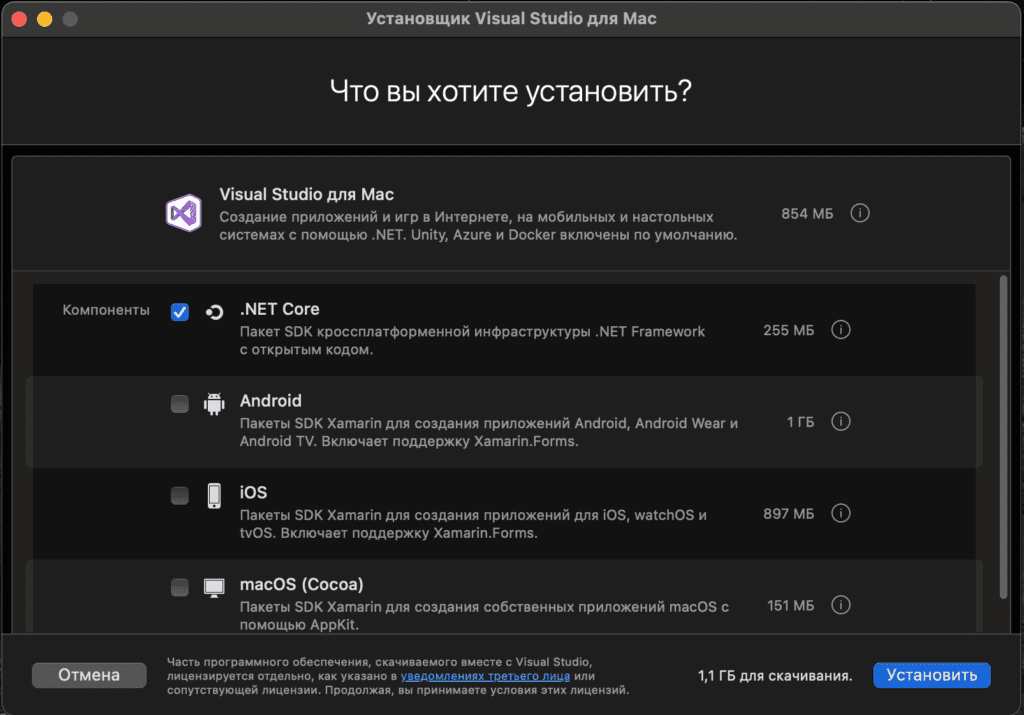Click the .NET Core title text
This screenshot has height=715, width=1024.
click(x=280, y=309)
